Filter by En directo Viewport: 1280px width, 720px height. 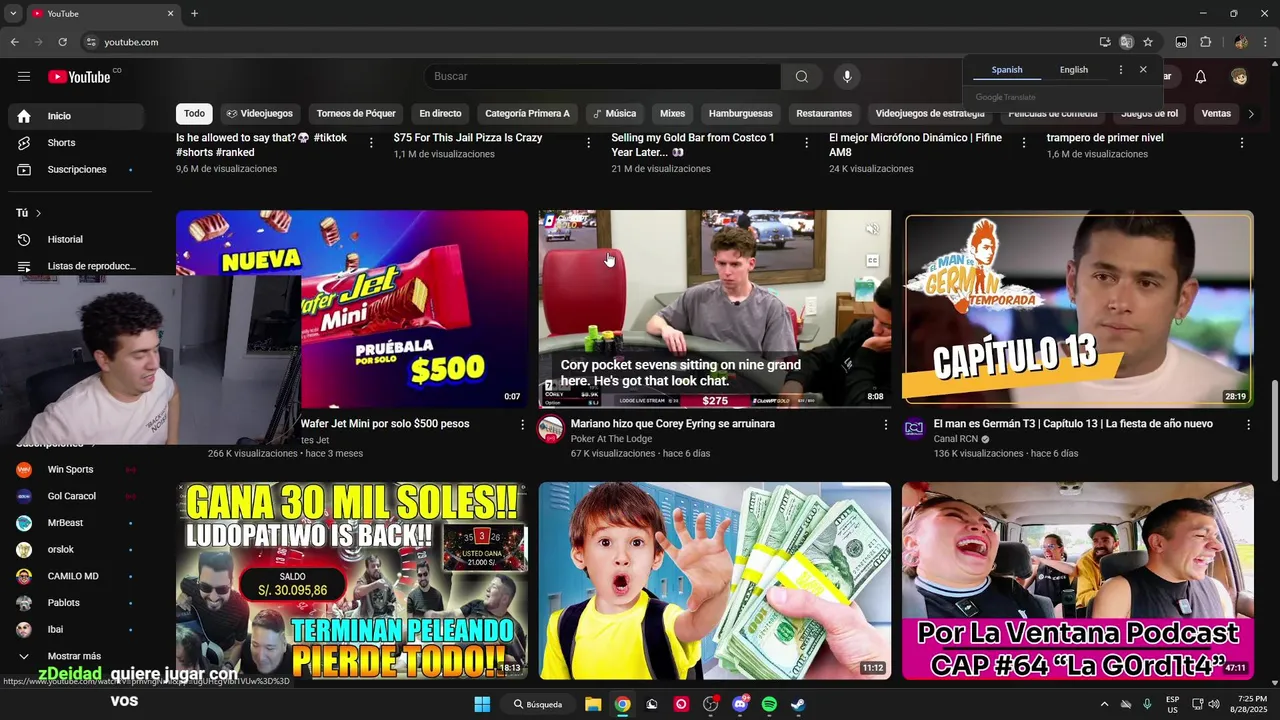click(x=440, y=114)
